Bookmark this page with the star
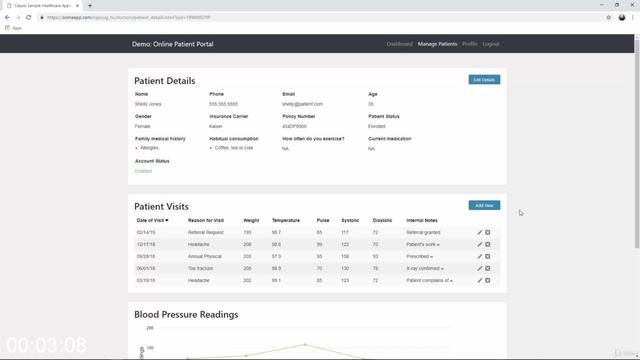The height and width of the screenshot is (360, 640). [x=609, y=18]
